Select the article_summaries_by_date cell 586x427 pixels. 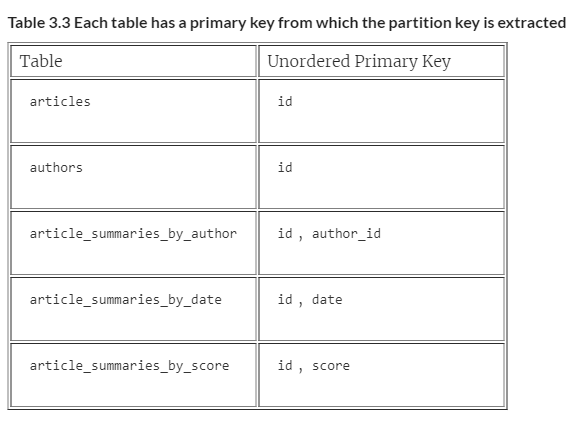tap(133, 309)
